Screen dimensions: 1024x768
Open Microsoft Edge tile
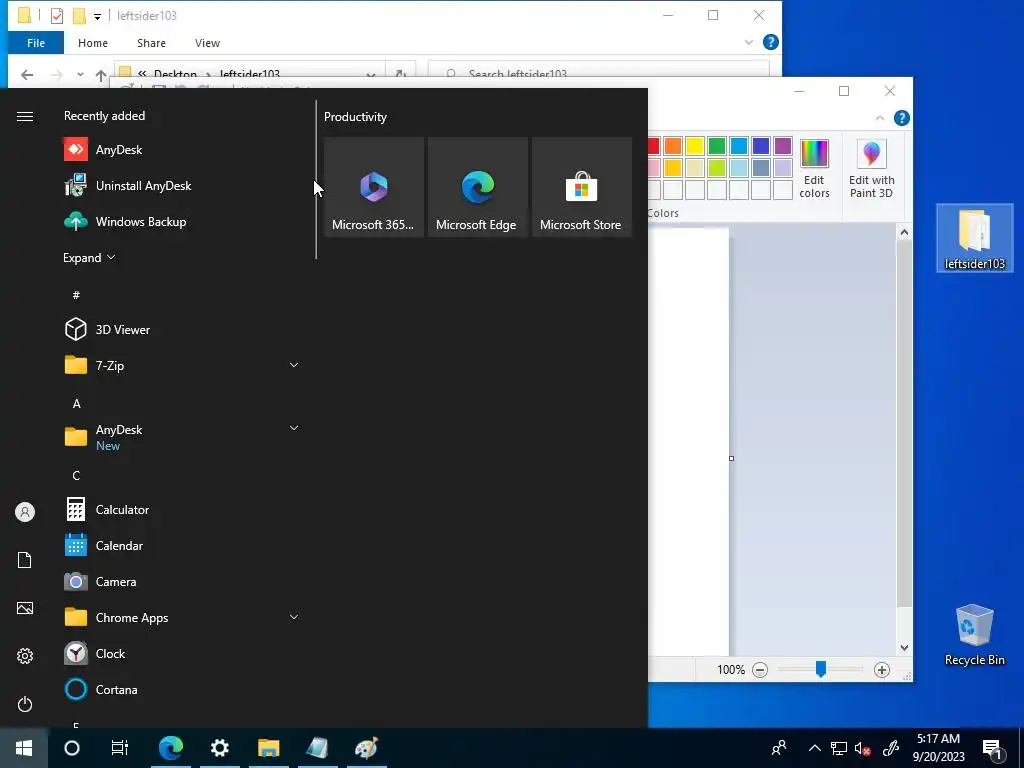pyautogui.click(x=477, y=187)
